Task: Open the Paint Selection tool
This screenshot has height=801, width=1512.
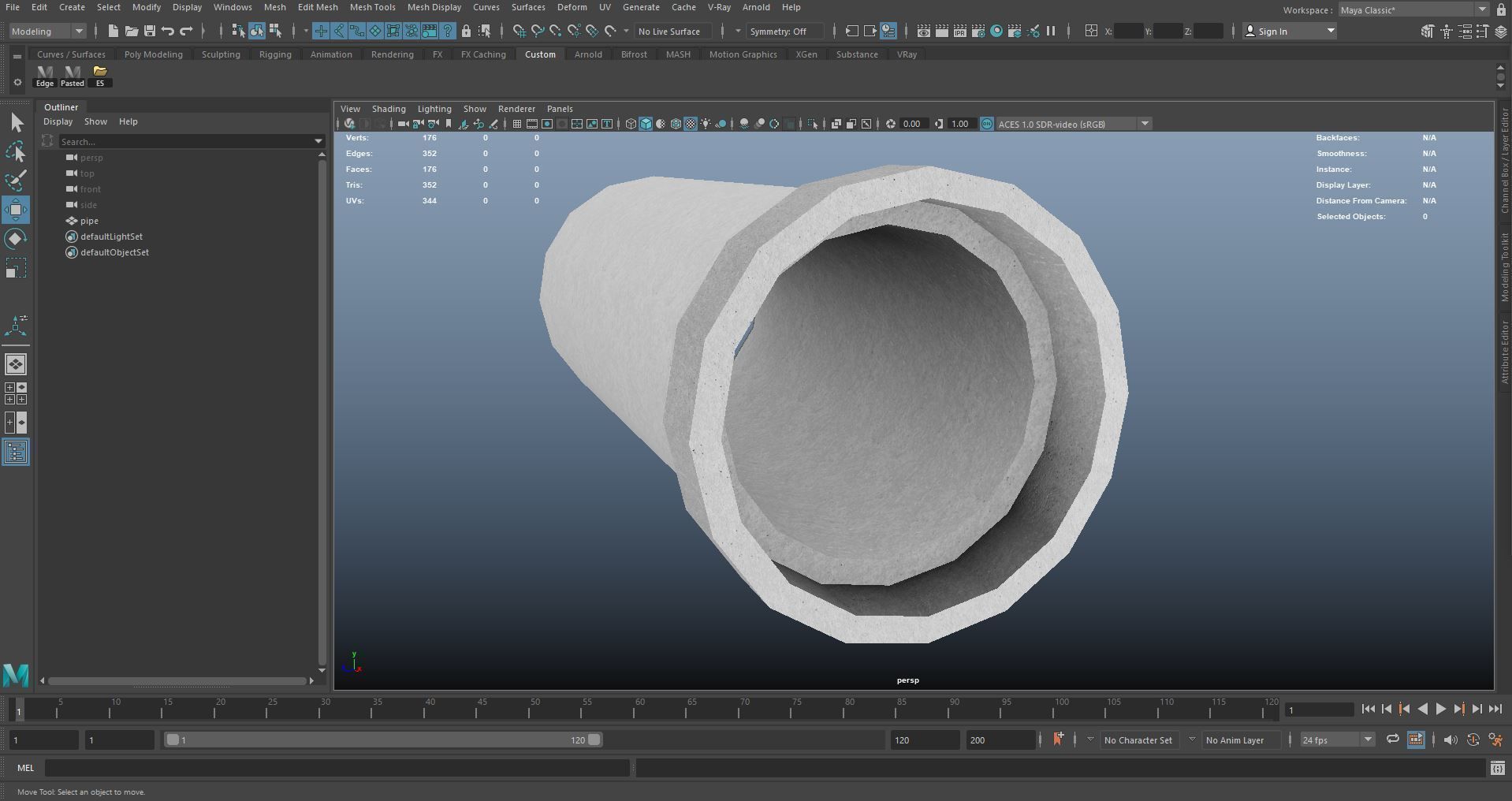Action: point(16,180)
